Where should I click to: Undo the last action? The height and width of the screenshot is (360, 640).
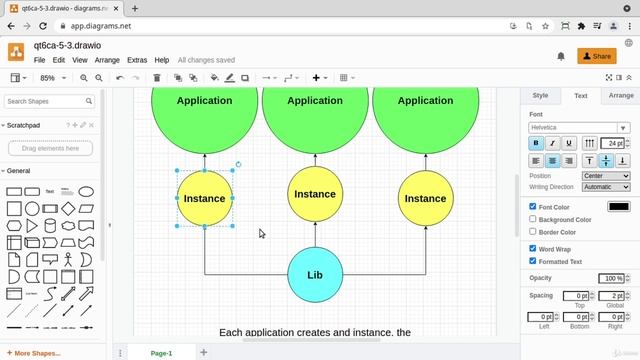coord(120,78)
